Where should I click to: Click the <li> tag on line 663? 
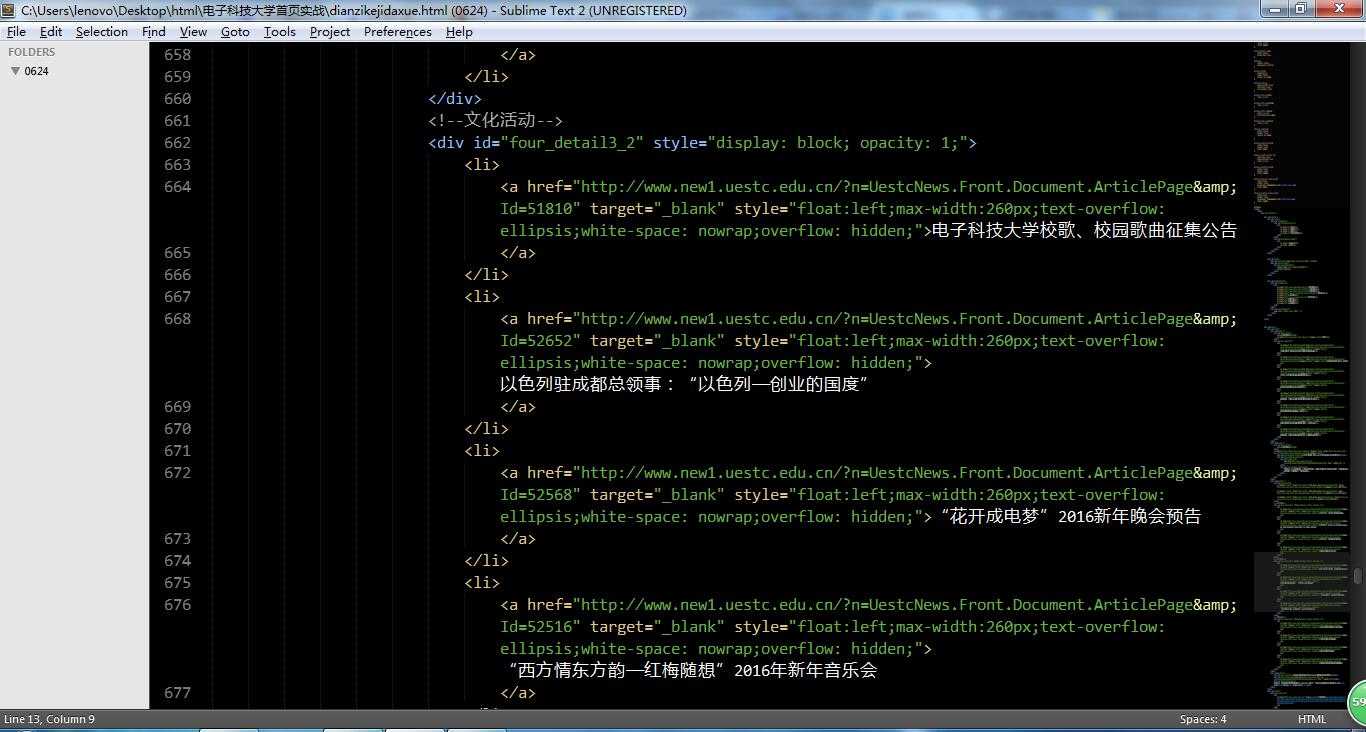[482, 165]
